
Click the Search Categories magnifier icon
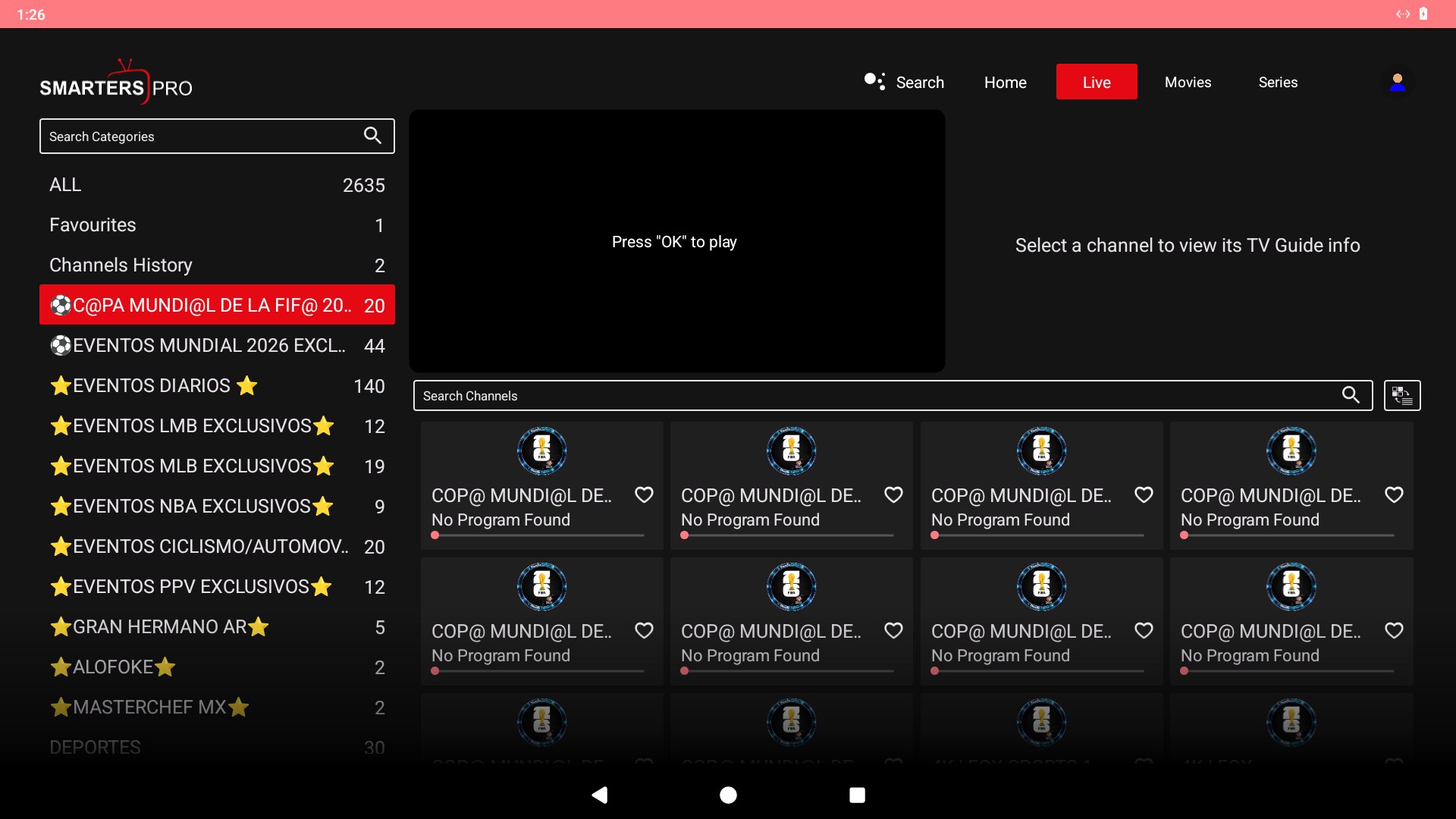(x=372, y=136)
